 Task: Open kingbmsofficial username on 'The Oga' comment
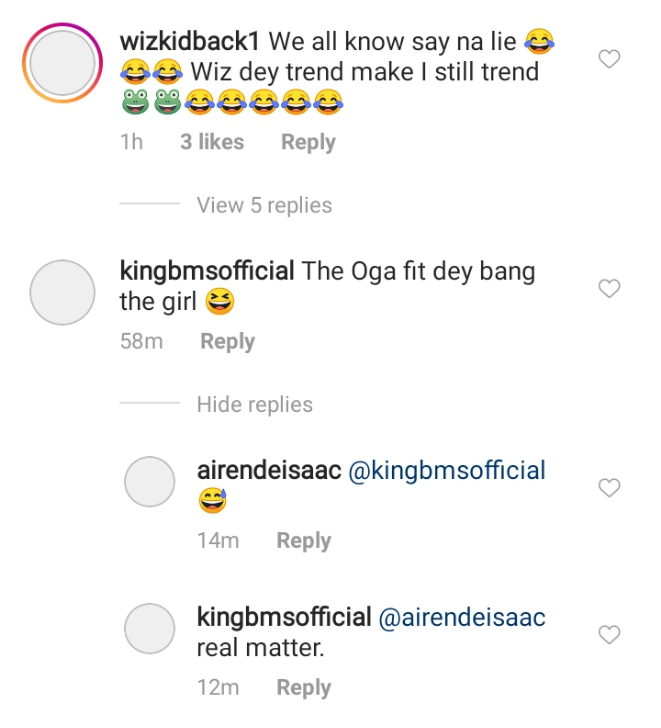206,270
